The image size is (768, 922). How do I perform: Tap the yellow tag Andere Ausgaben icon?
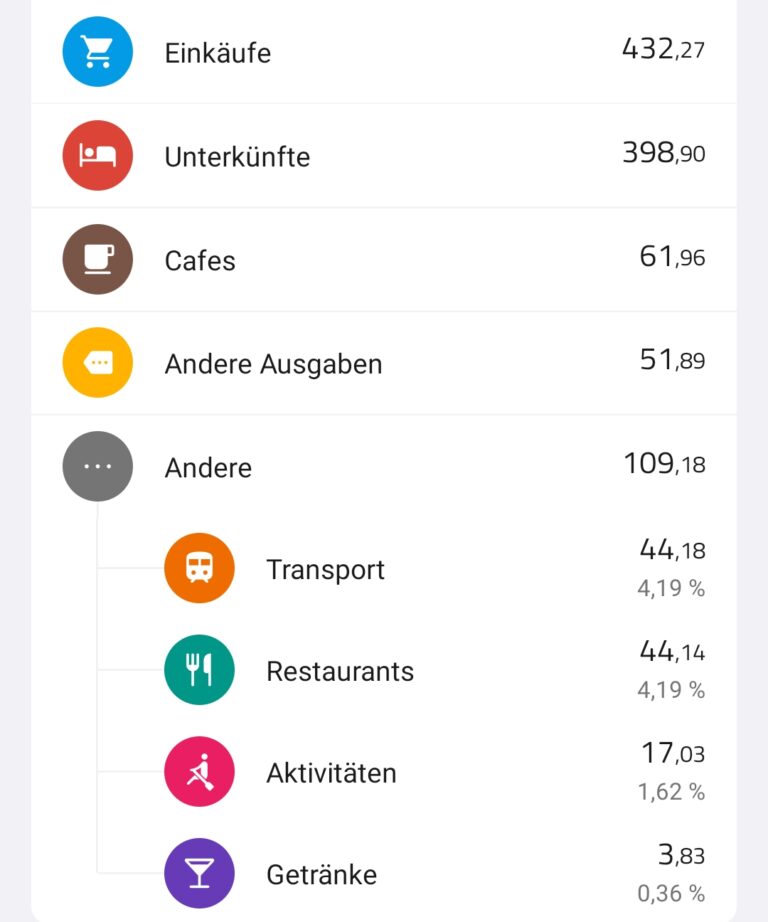(x=98, y=363)
